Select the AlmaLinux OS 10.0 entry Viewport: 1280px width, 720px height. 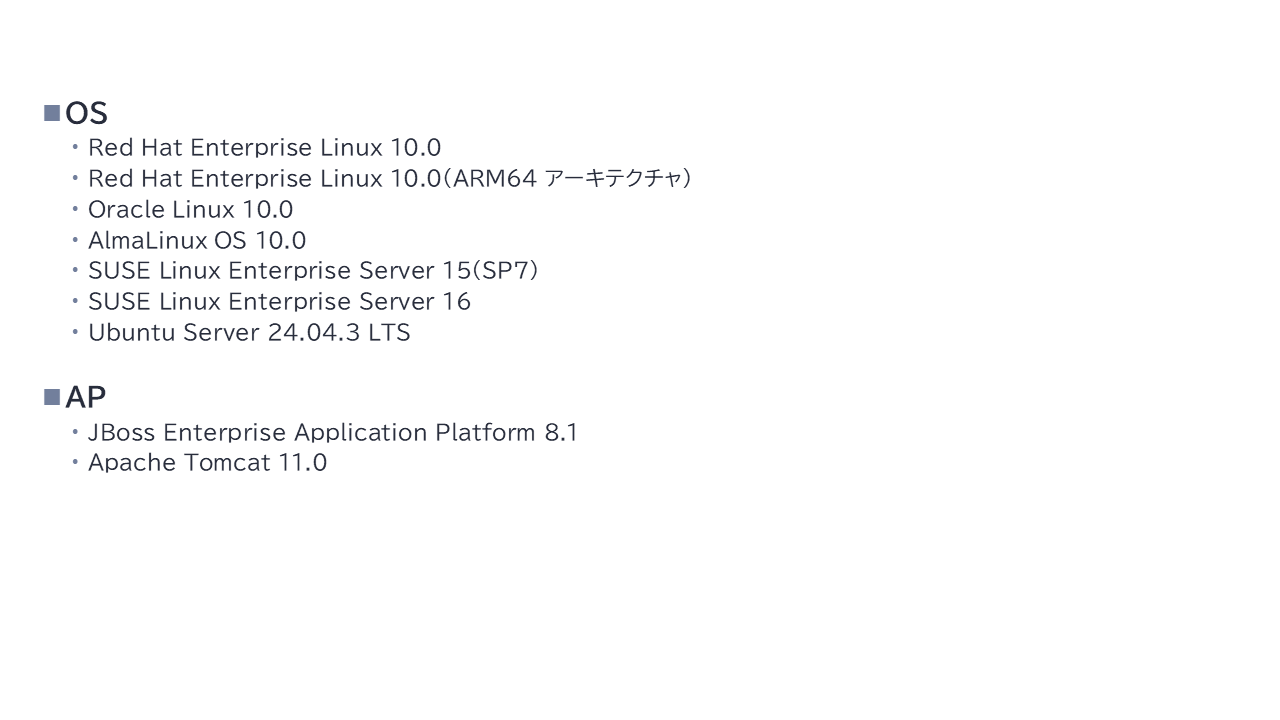tap(197, 241)
